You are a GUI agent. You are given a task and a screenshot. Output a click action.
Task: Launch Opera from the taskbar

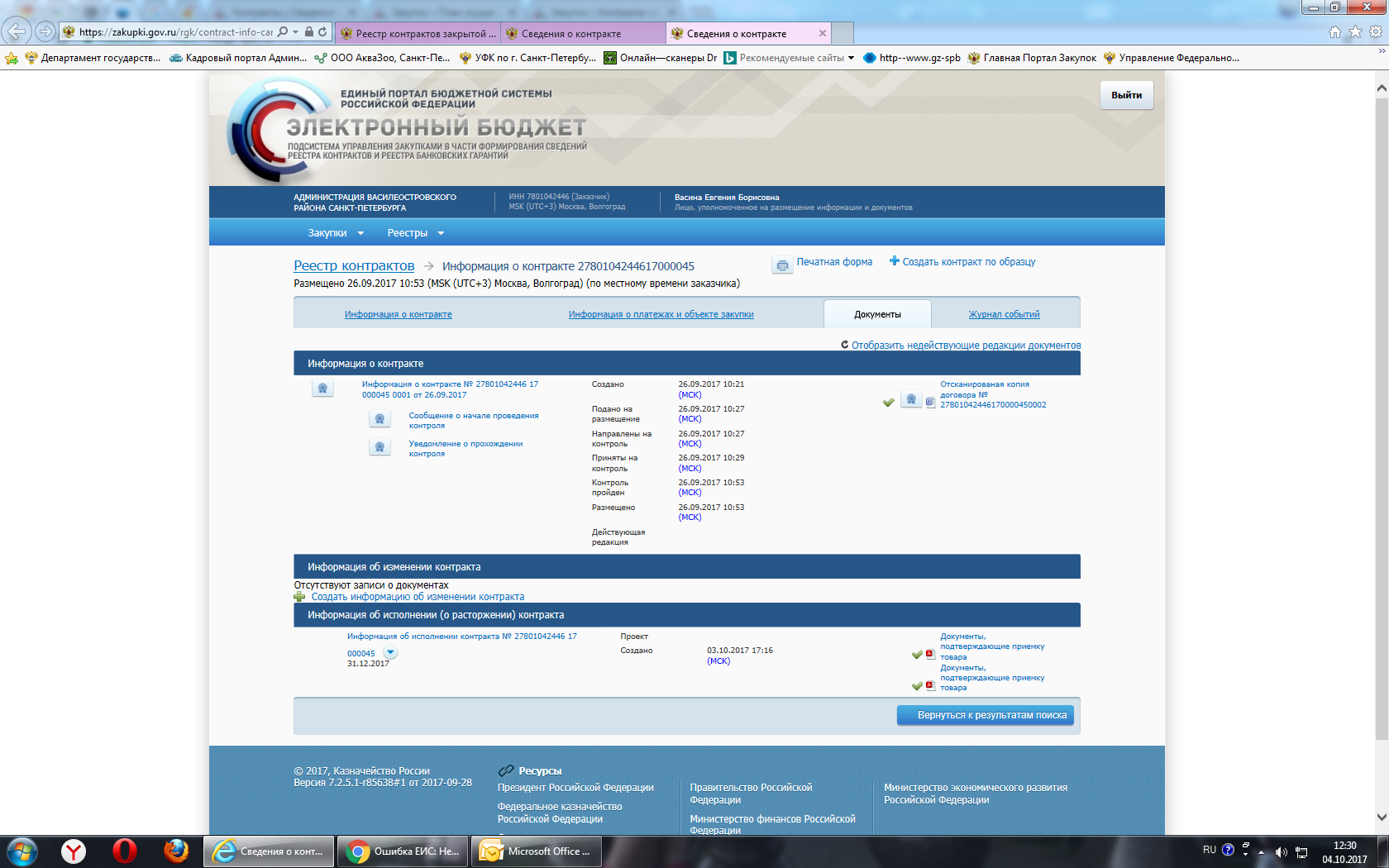[125, 851]
